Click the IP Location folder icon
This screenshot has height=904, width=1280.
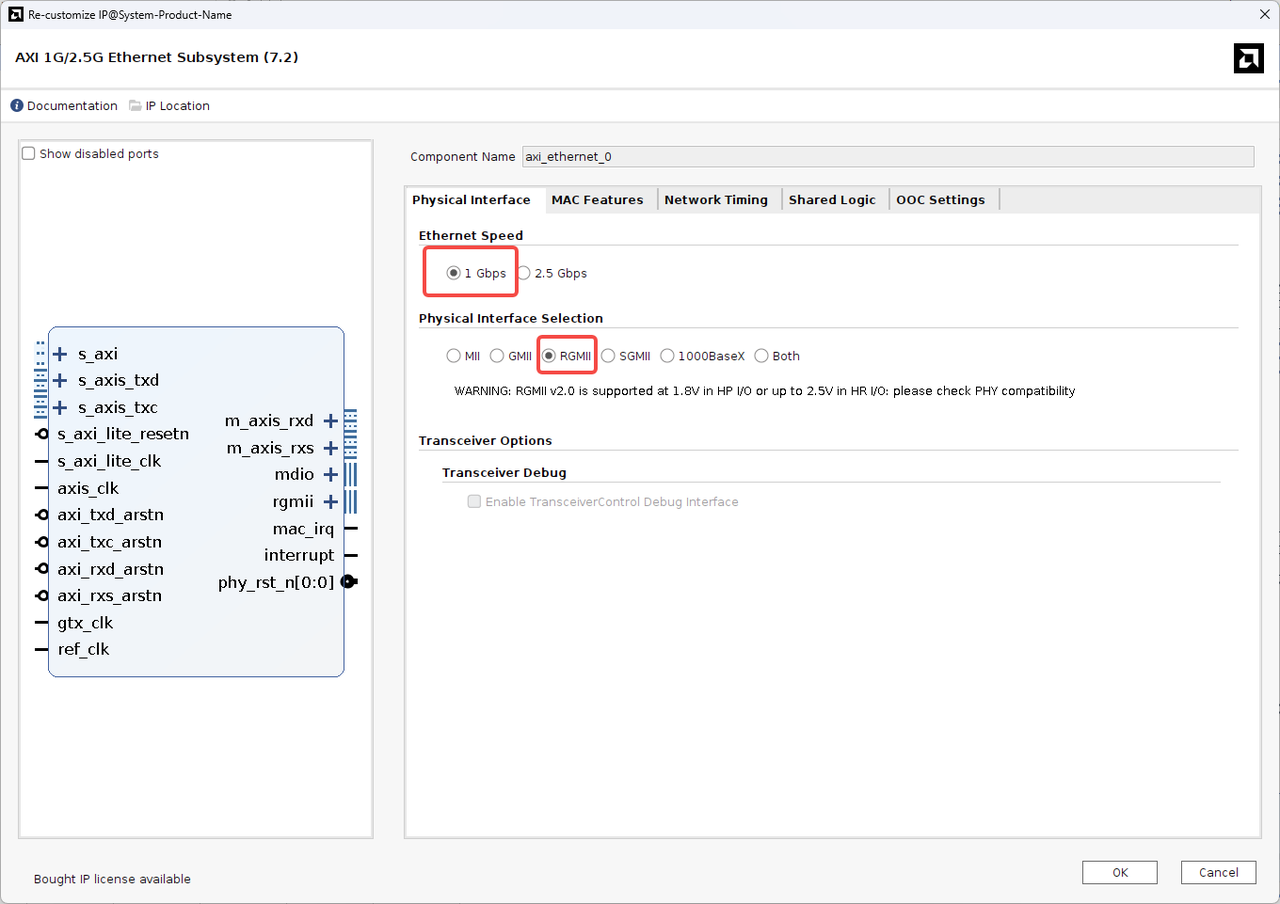[x=137, y=106]
